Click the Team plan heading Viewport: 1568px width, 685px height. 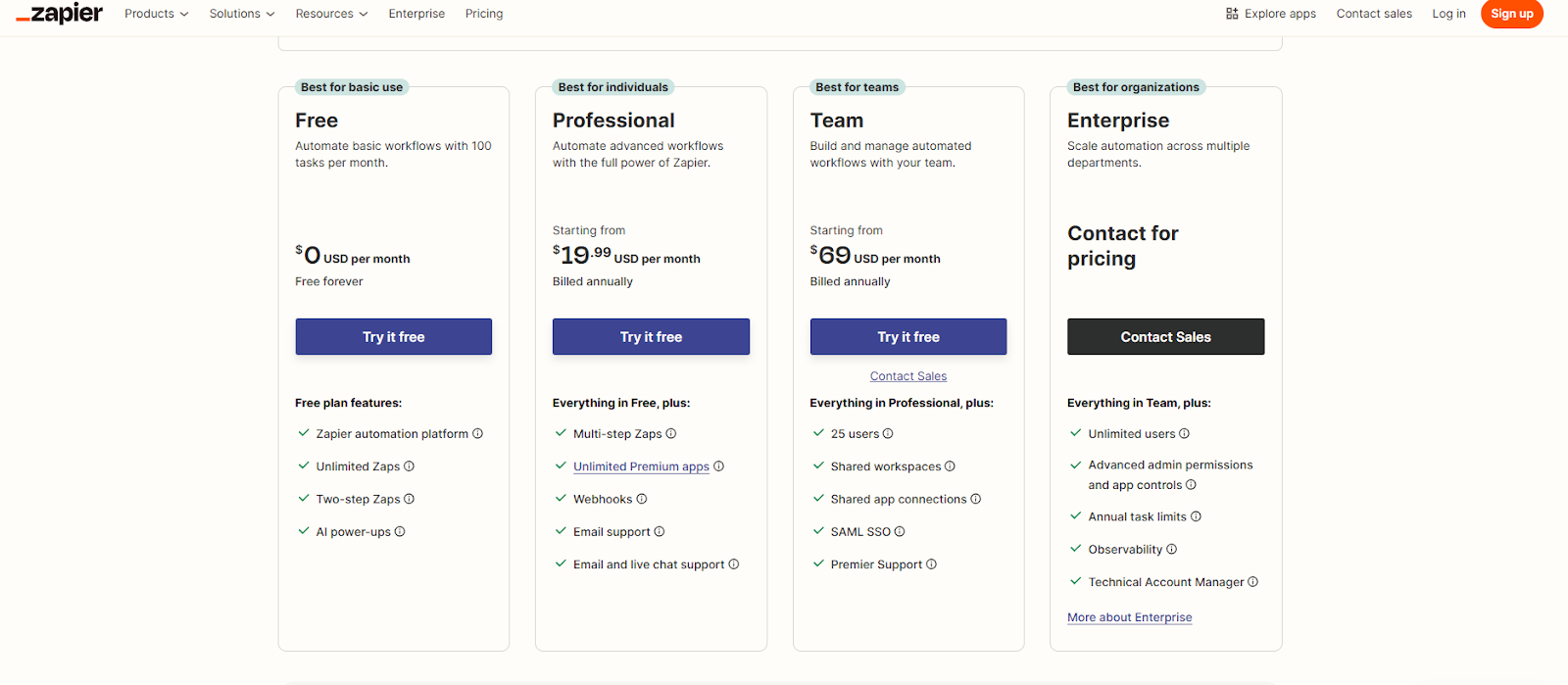pyautogui.click(x=837, y=121)
